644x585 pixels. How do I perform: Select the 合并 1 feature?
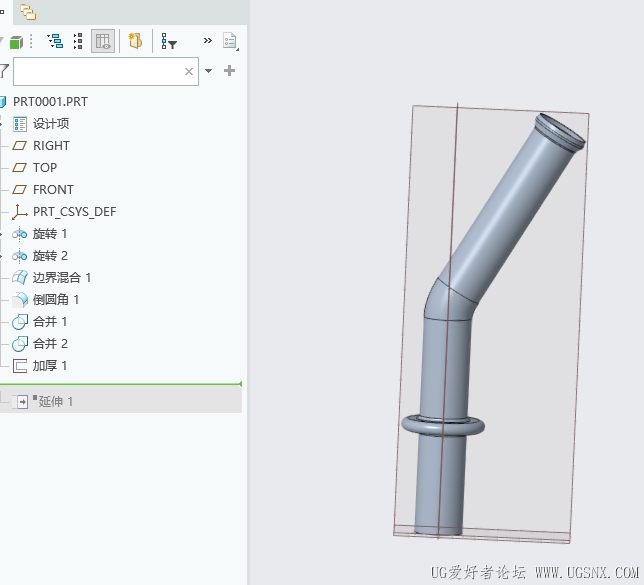click(x=50, y=322)
